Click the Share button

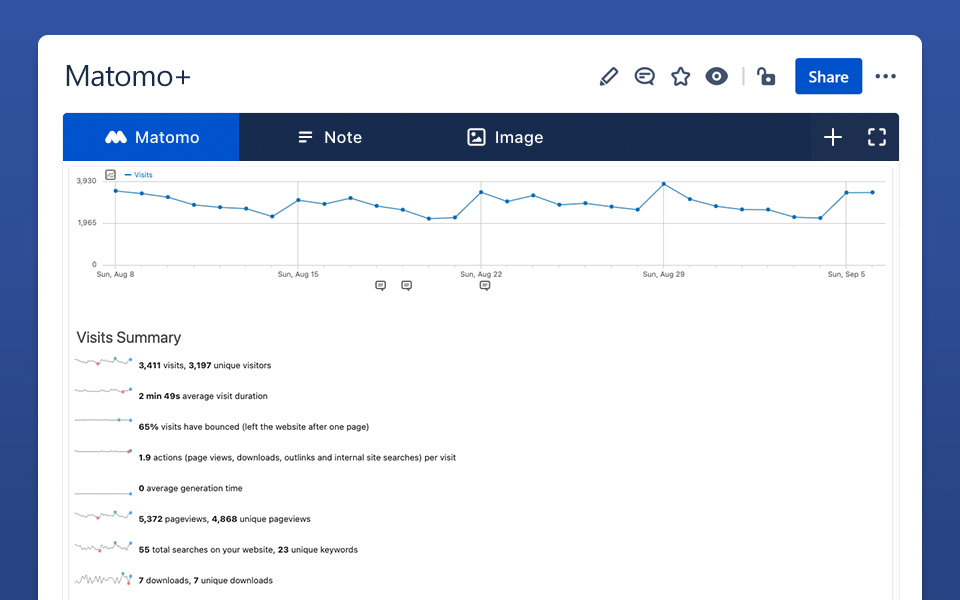tap(828, 77)
